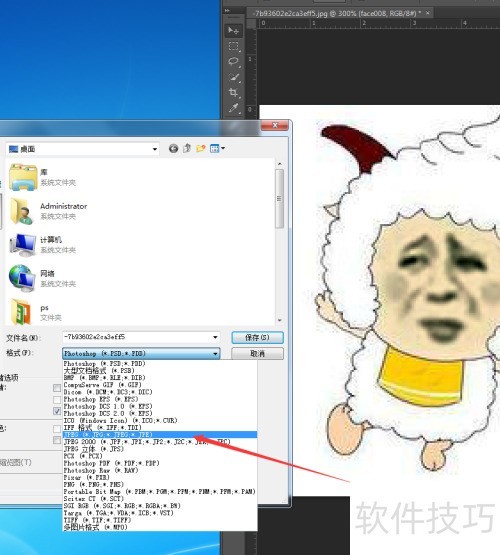Screen dimensions: 500x555
Task: Close the save dialog with red X
Action: tap(275, 125)
